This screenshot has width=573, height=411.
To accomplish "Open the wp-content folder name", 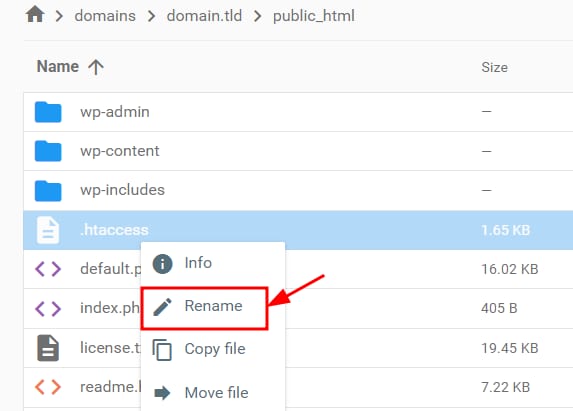I will [x=119, y=151].
